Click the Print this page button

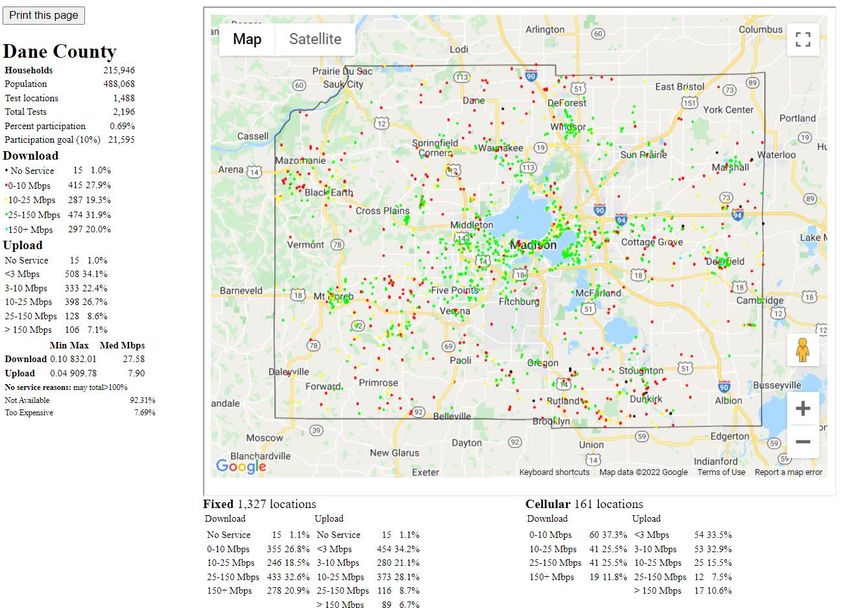point(43,15)
